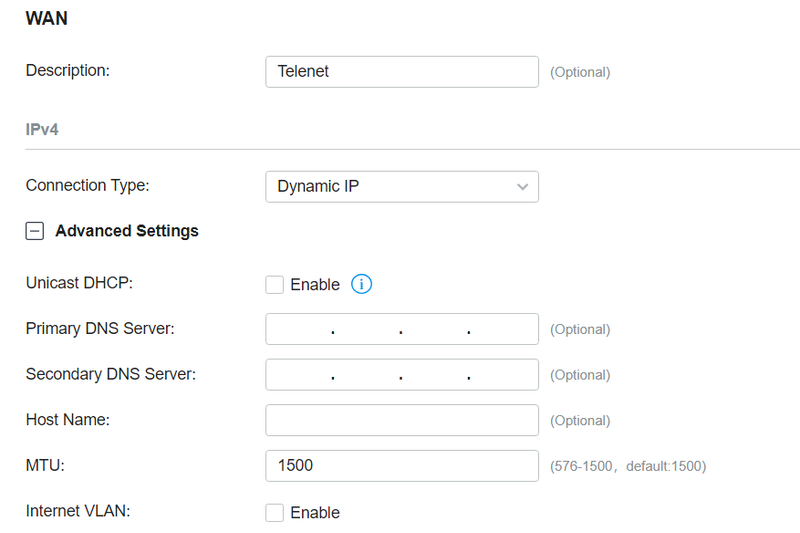Select first octet of Secondary DNS Server
The height and width of the screenshot is (533, 800).
pos(299,375)
